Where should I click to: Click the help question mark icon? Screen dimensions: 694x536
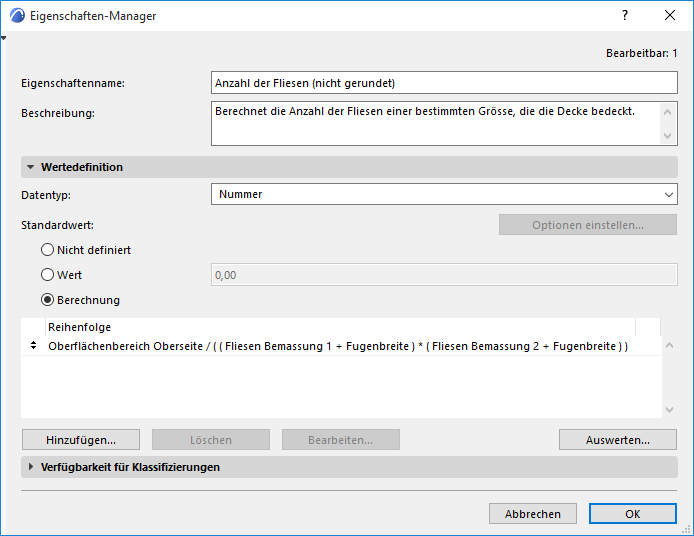(625, 16)
